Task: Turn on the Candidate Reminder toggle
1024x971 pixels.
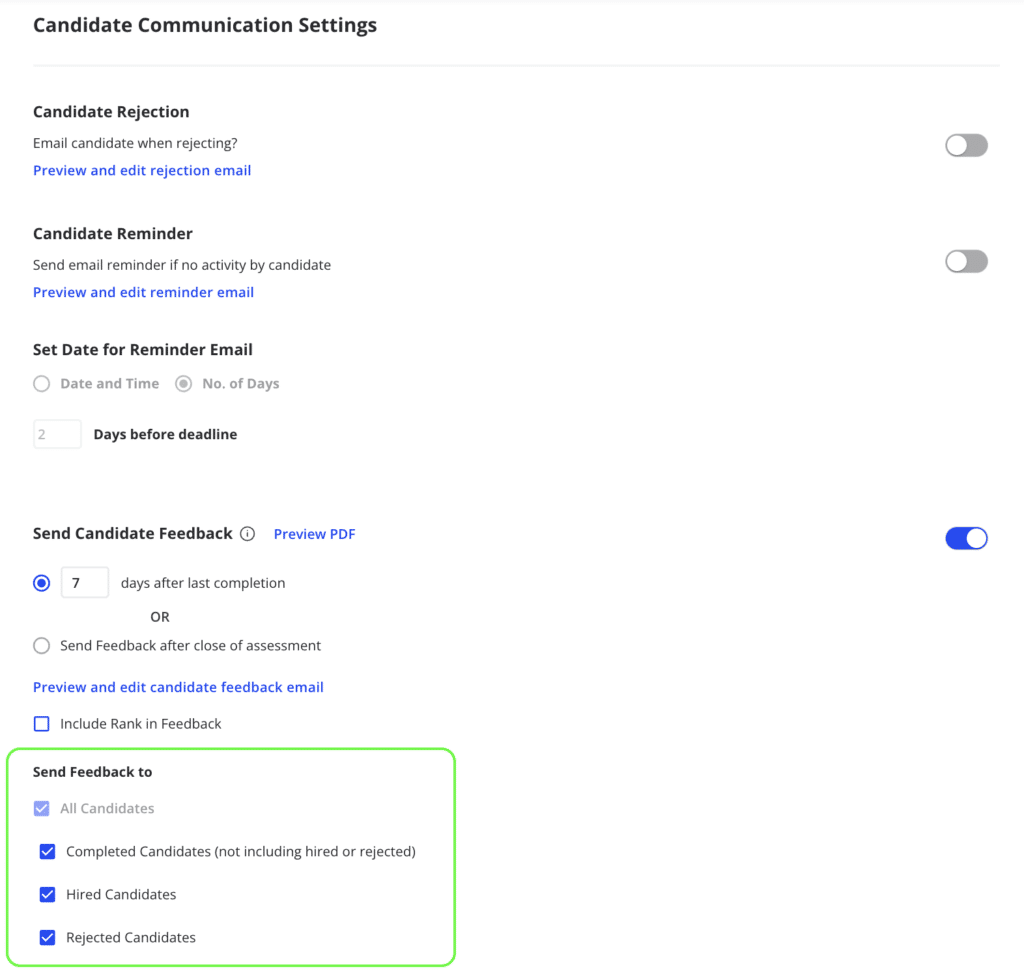Action: click(x=966, y=262)
